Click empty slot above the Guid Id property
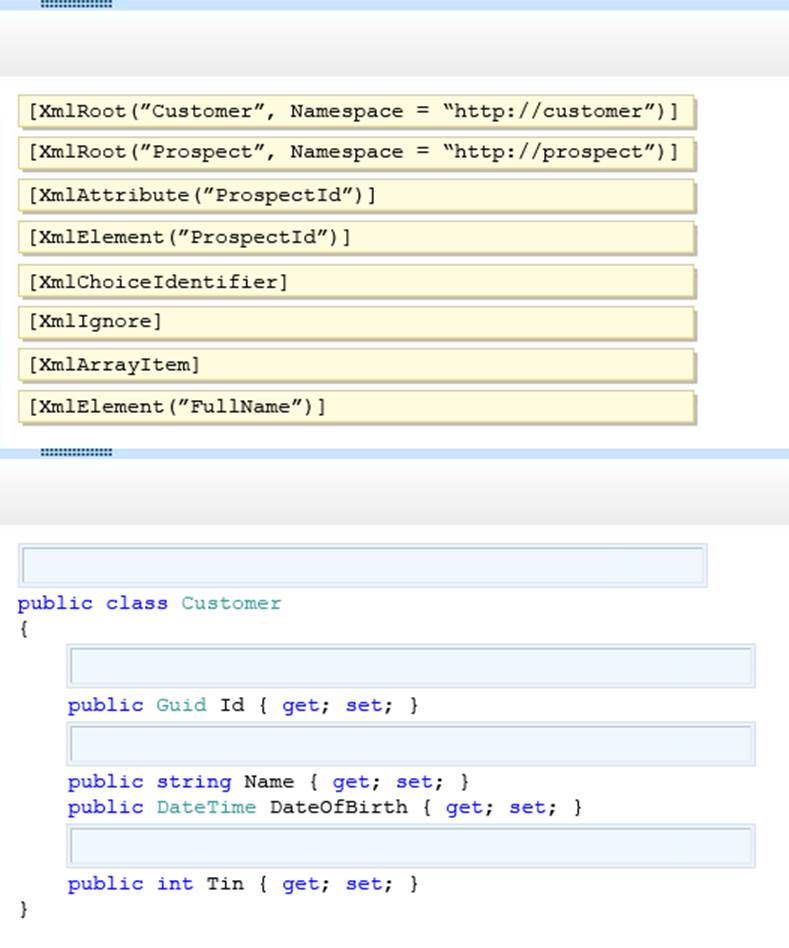The width and height of the screenshot is (789, 948). (410, 666)
